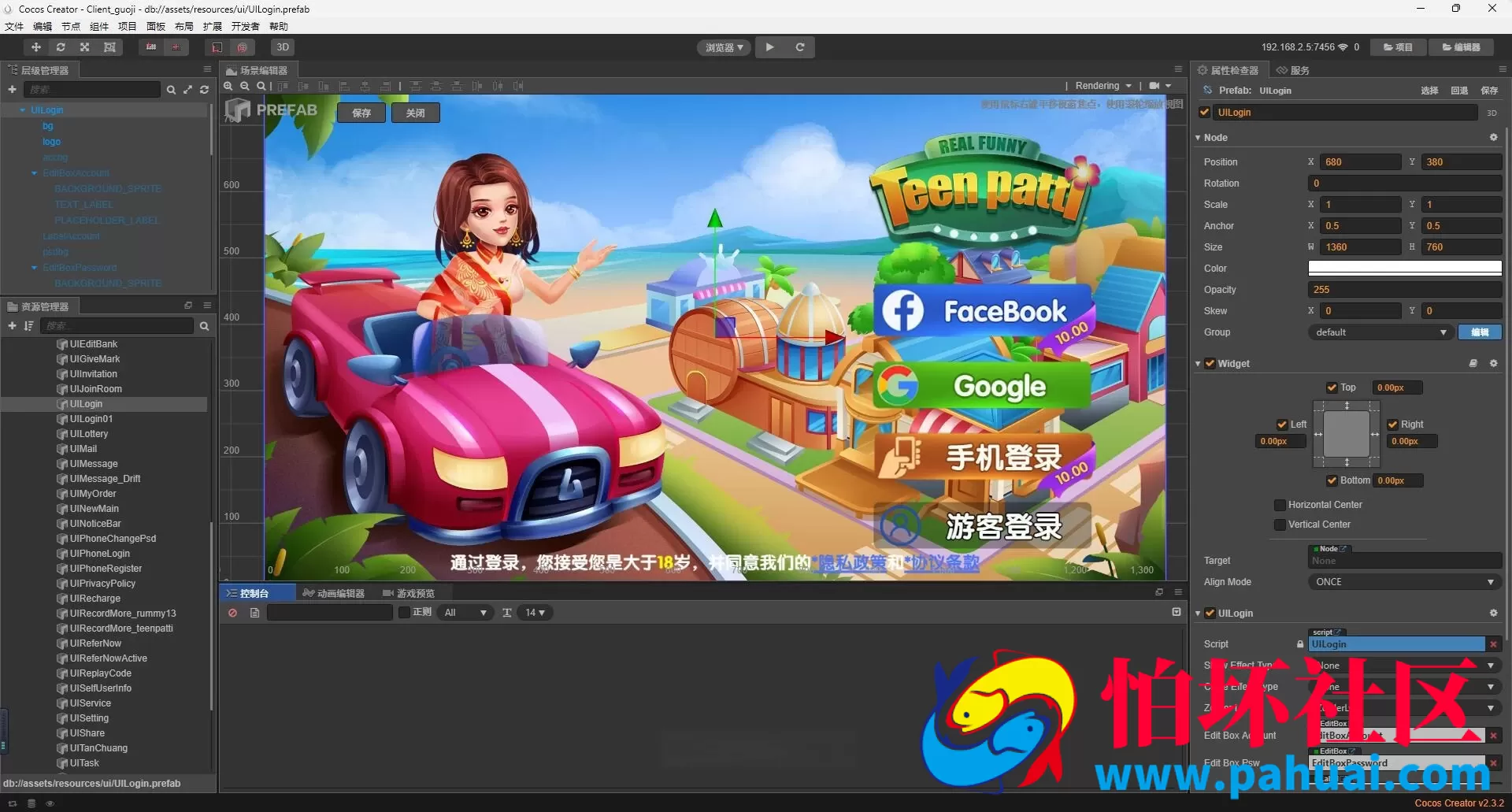Open the Align Mode ONCE dropdown

pyautogui.click(x=1405, y=582)
